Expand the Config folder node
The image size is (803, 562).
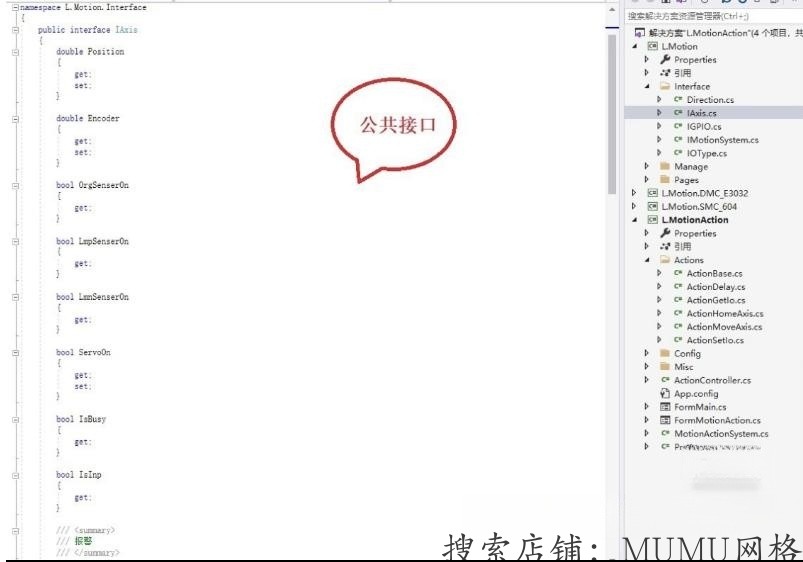[x=647, y=353]
